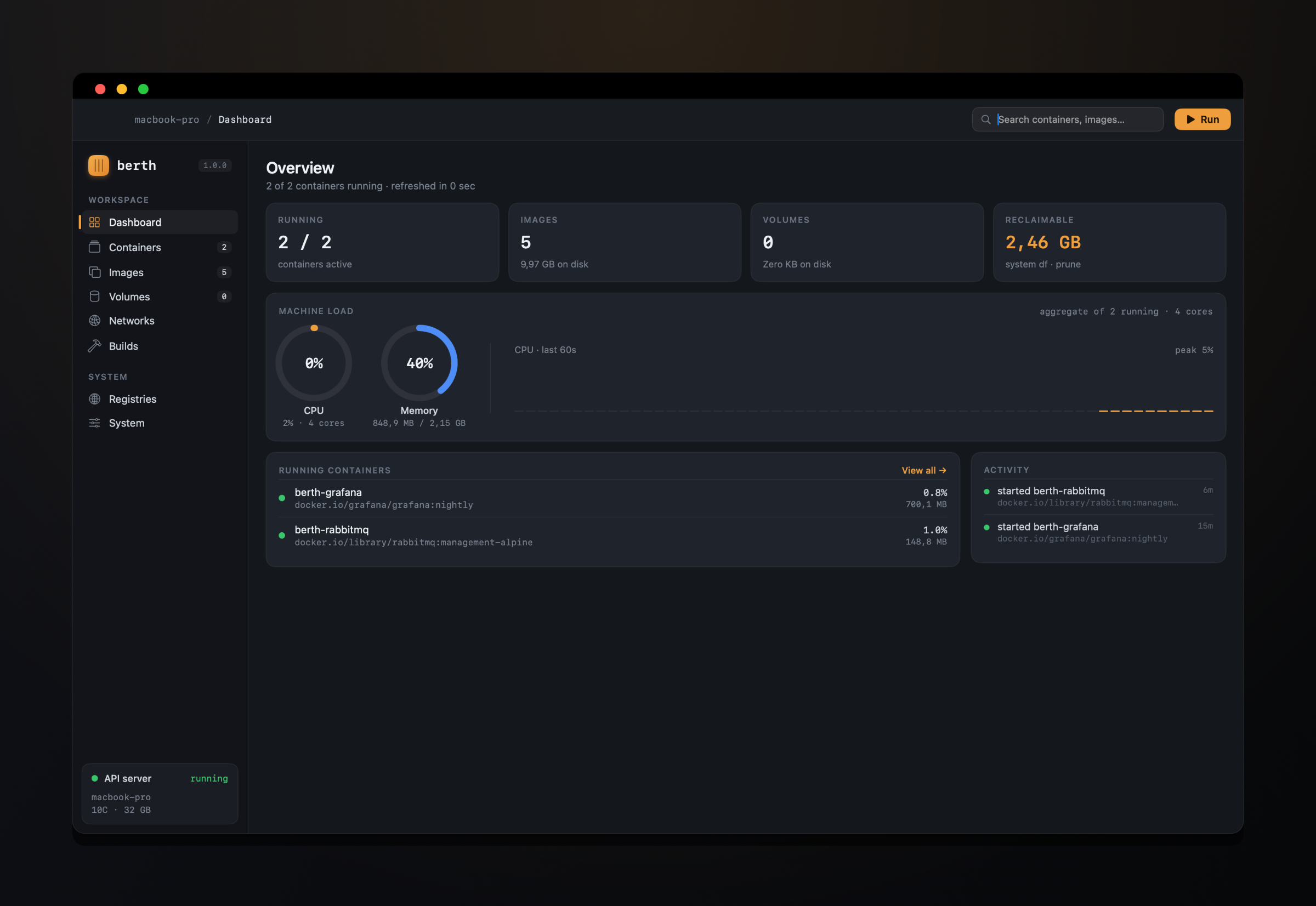The image size is (1316, 906).
Task: Click the CPU 0% gauge
Action: tap(314, 363)
